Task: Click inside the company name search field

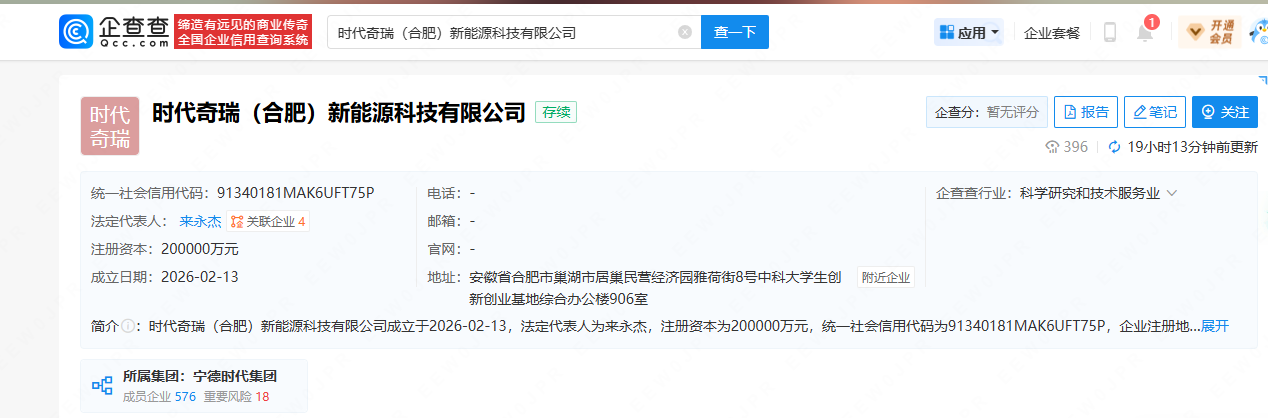Action: [x=500, y=32]
